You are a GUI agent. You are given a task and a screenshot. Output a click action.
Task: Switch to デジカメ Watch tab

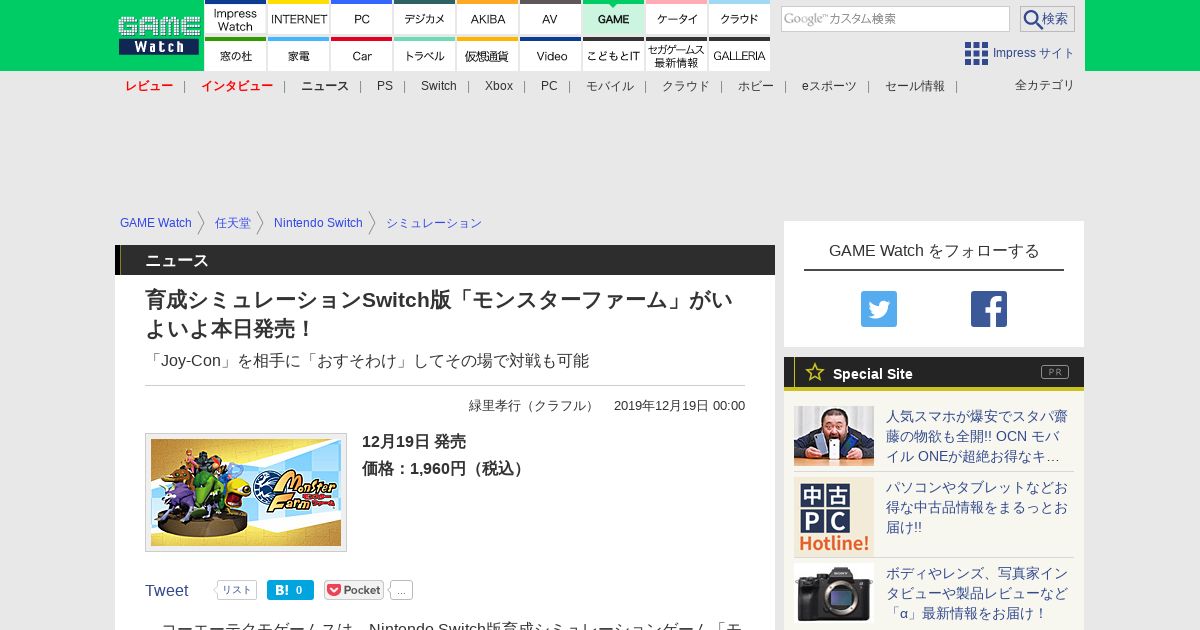coord(425,18)
